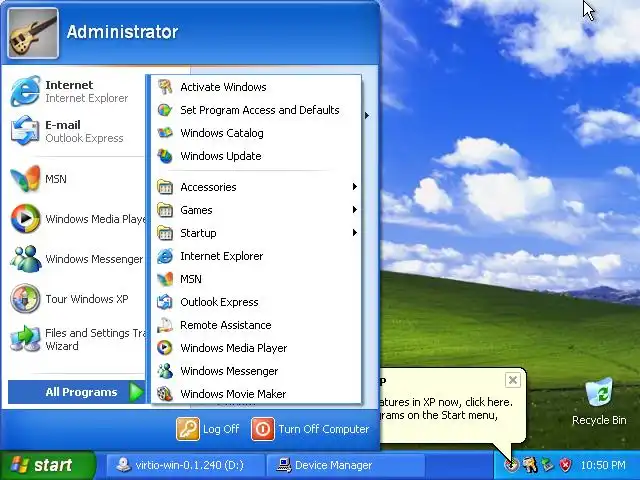Image resolution: width=640 pixels, height=480 pixels.
Task: Click Windows Messenger icon in All Programs list
Action: click(165, 371)
